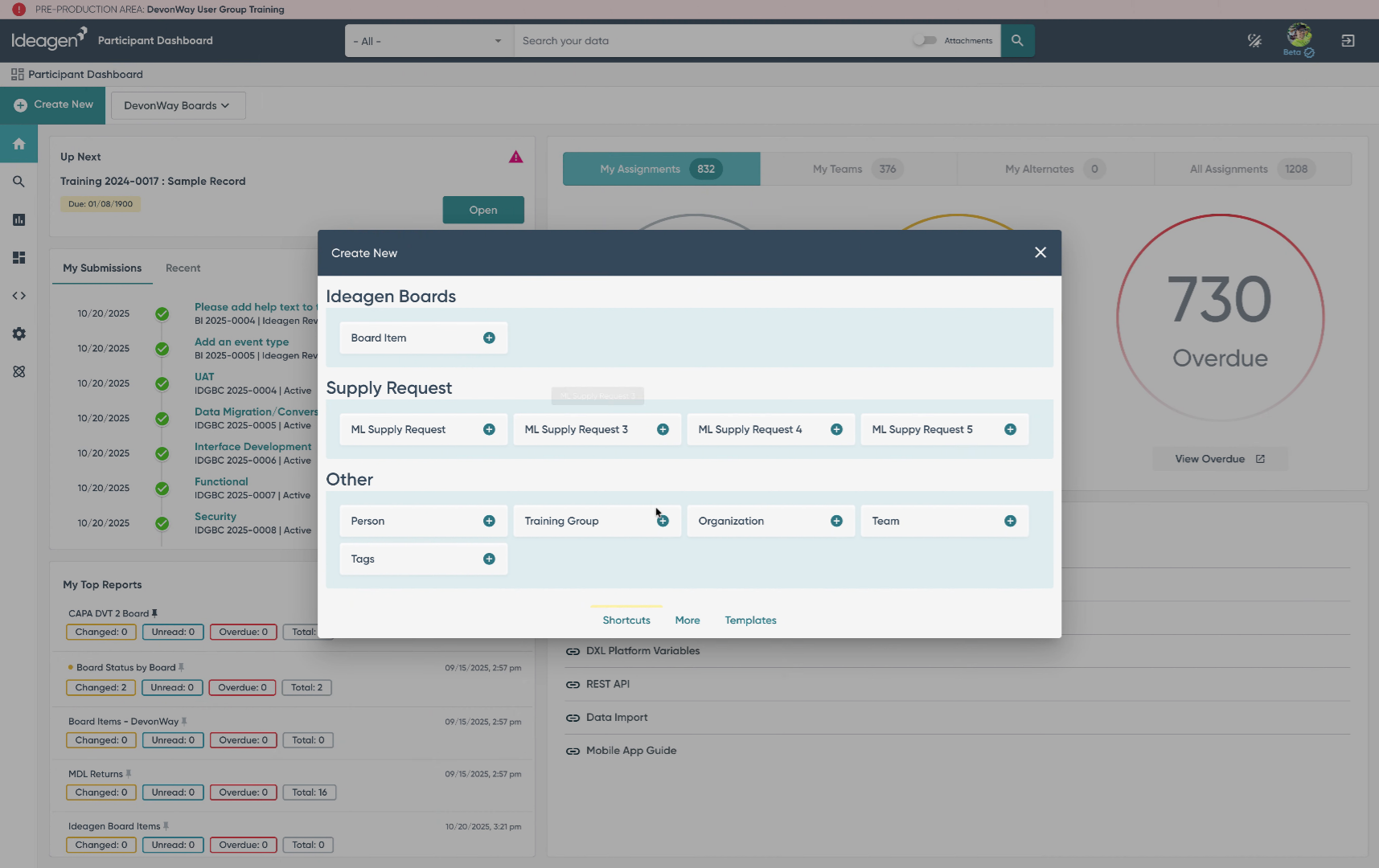Screen dimensions: 1379x868
Task: Select the Tags shortcut
Action: tap(423, 559)
